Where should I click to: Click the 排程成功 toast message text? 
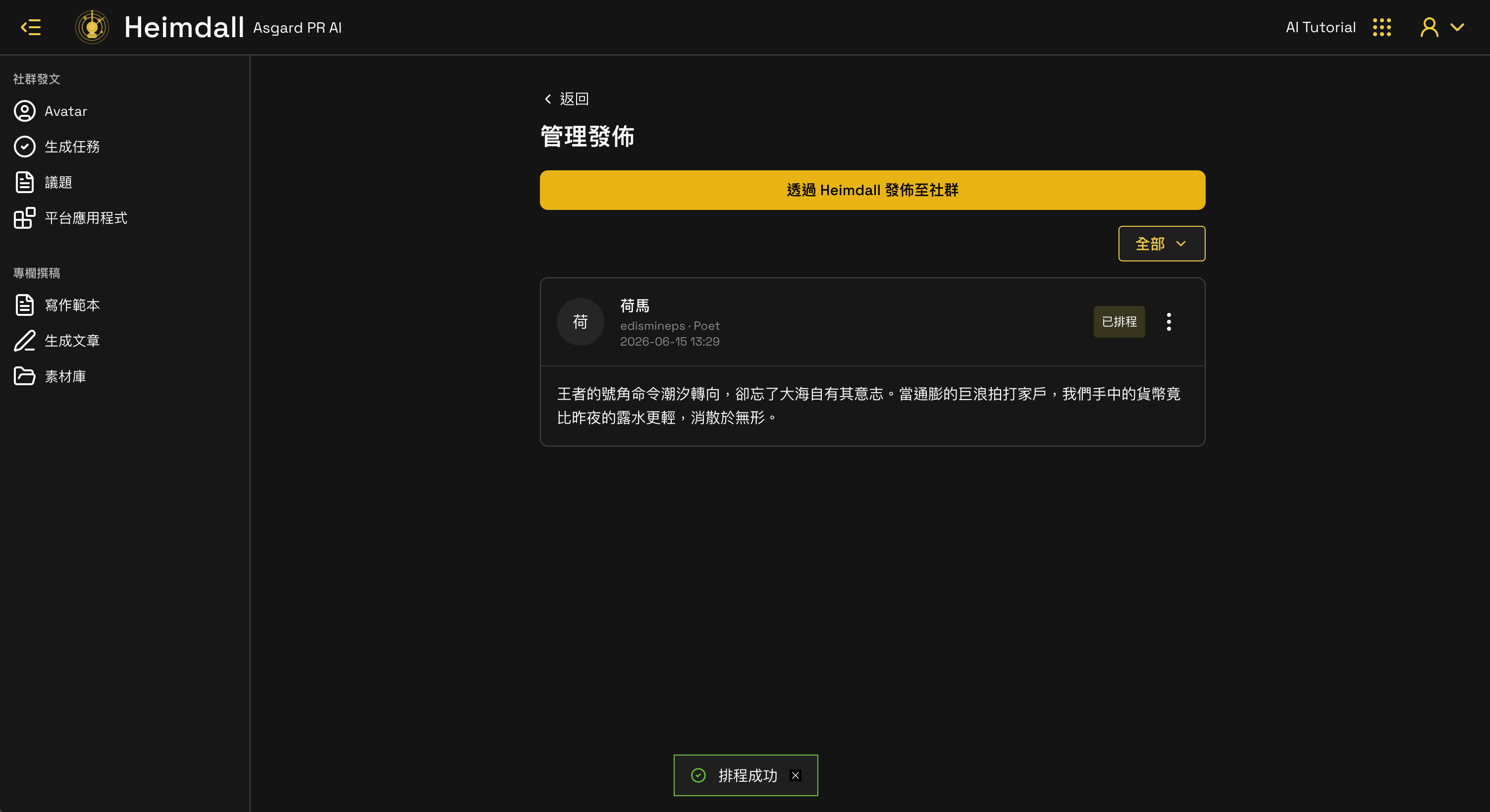[x=747, y=775]
